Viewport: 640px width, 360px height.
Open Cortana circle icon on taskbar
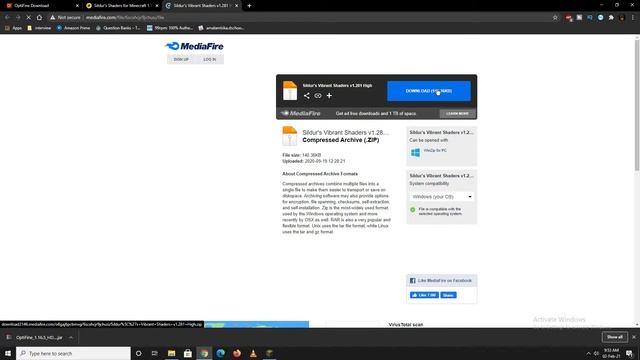coord(138,353)
